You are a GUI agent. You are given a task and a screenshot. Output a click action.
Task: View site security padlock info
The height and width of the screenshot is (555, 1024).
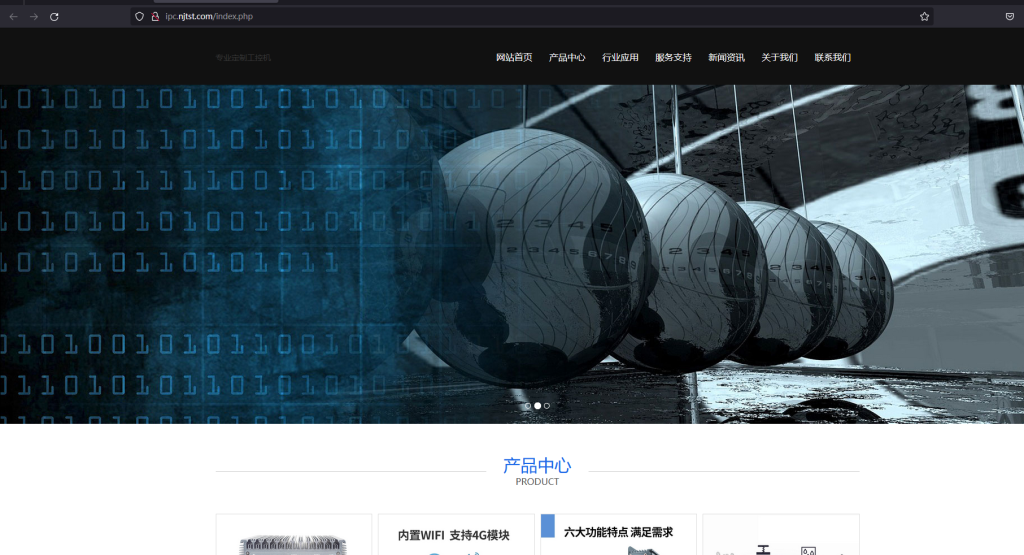point(155,16)
